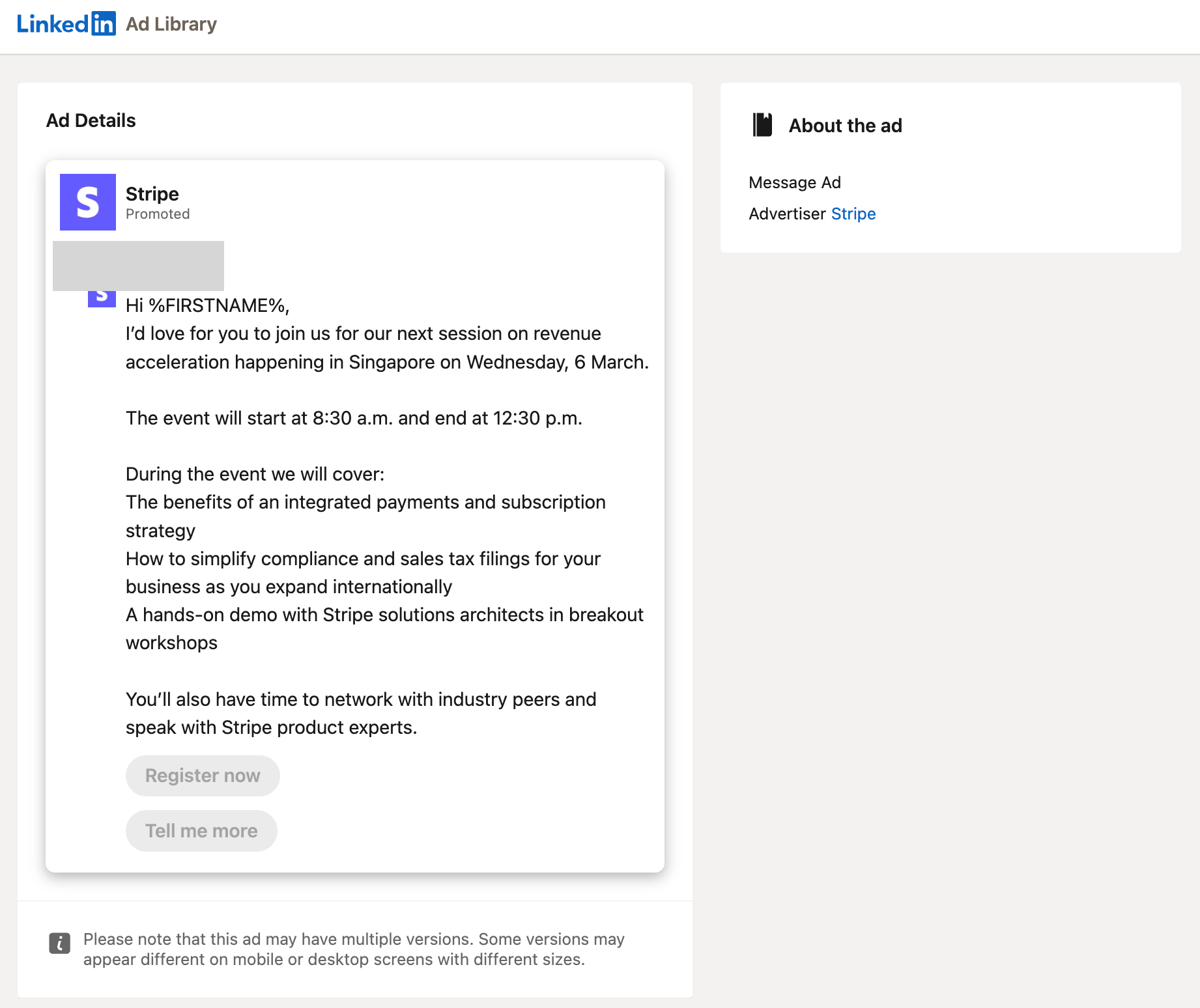This screenshot has height=1008, width=1200.
Task: Select the Tell me more reply option
Action: coord(201,830)
